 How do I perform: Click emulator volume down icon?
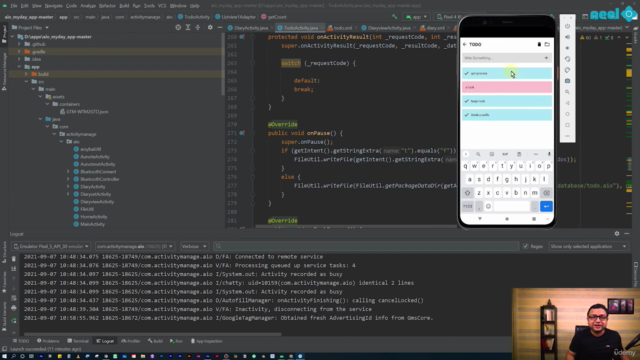(x=567, y=48)
